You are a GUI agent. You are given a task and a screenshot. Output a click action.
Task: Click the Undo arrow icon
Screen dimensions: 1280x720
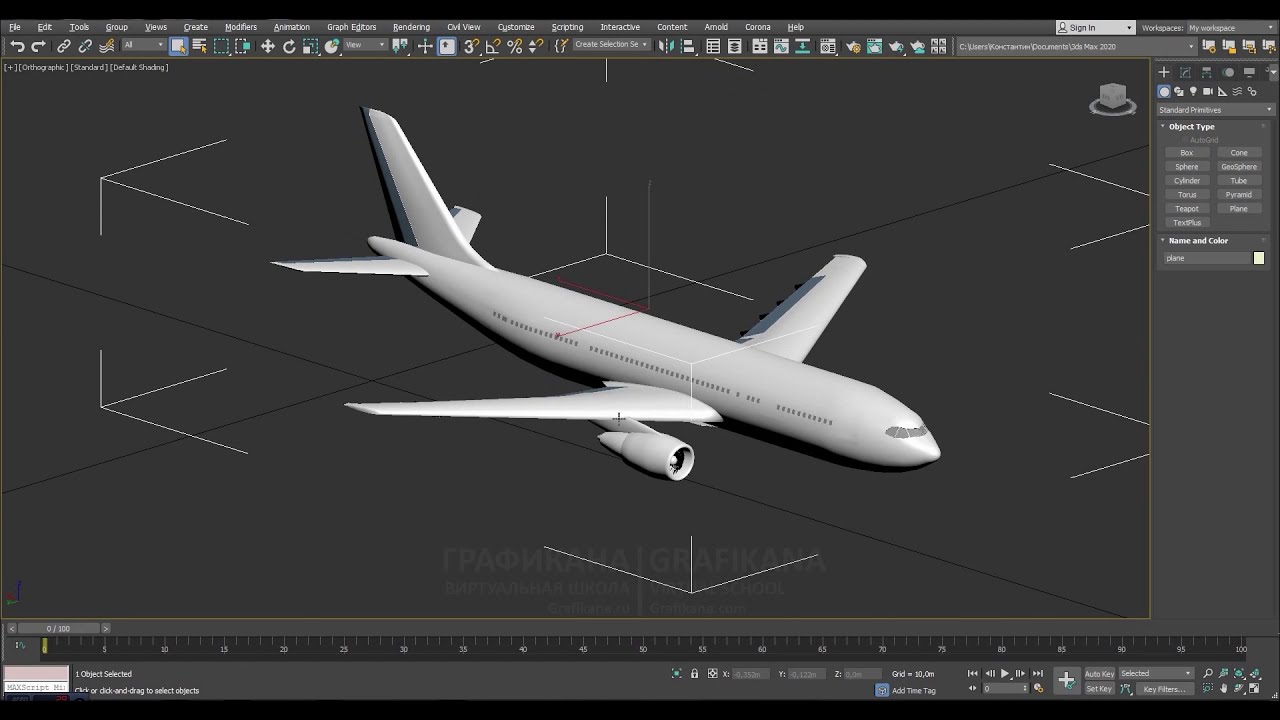click(x=17, y=46)
